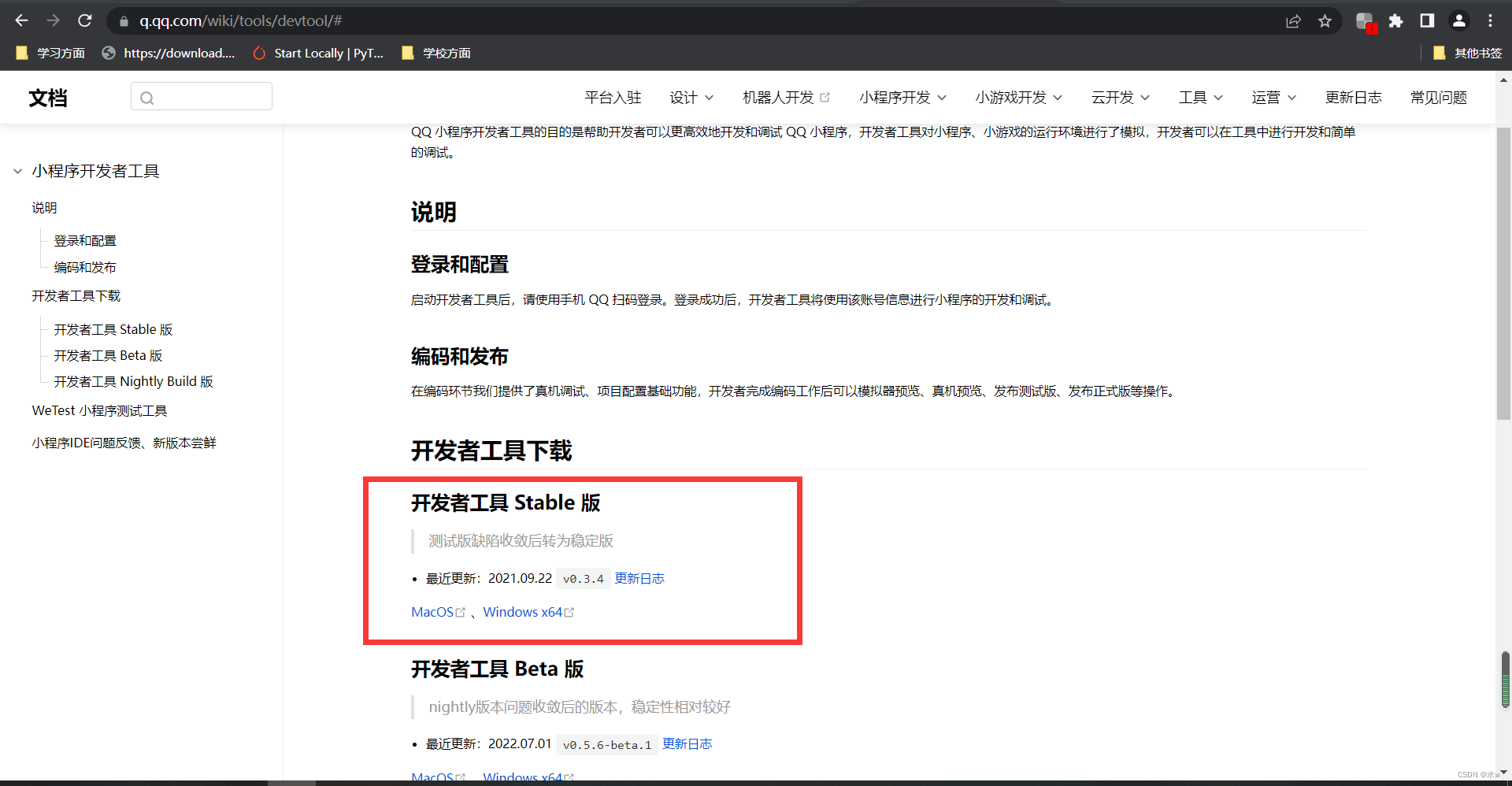Click the lock icon in address bar
1512x786 pixels.
124,21
